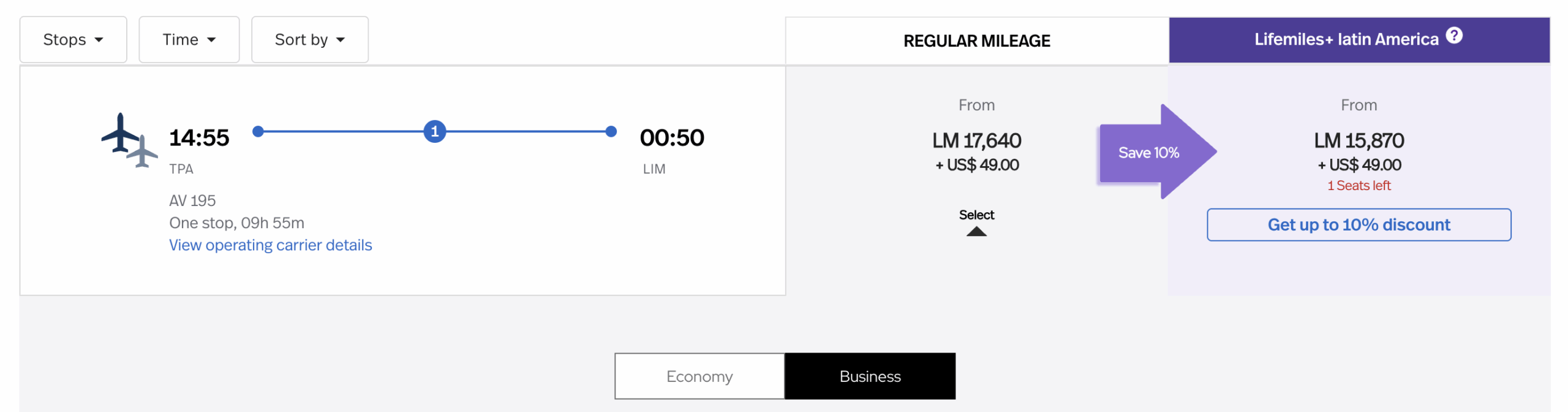Click the departure point dot on route line
Viewport: 1568px width, 412px height.
pyautogui.click(x=258, y=131)
